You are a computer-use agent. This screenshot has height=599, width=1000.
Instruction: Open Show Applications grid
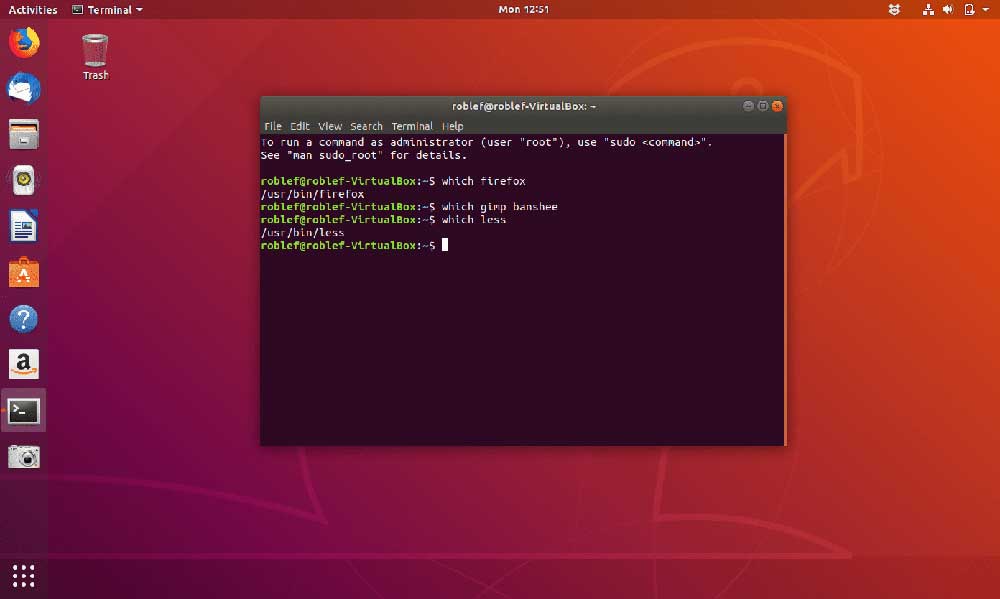click(x=22, y=576)
